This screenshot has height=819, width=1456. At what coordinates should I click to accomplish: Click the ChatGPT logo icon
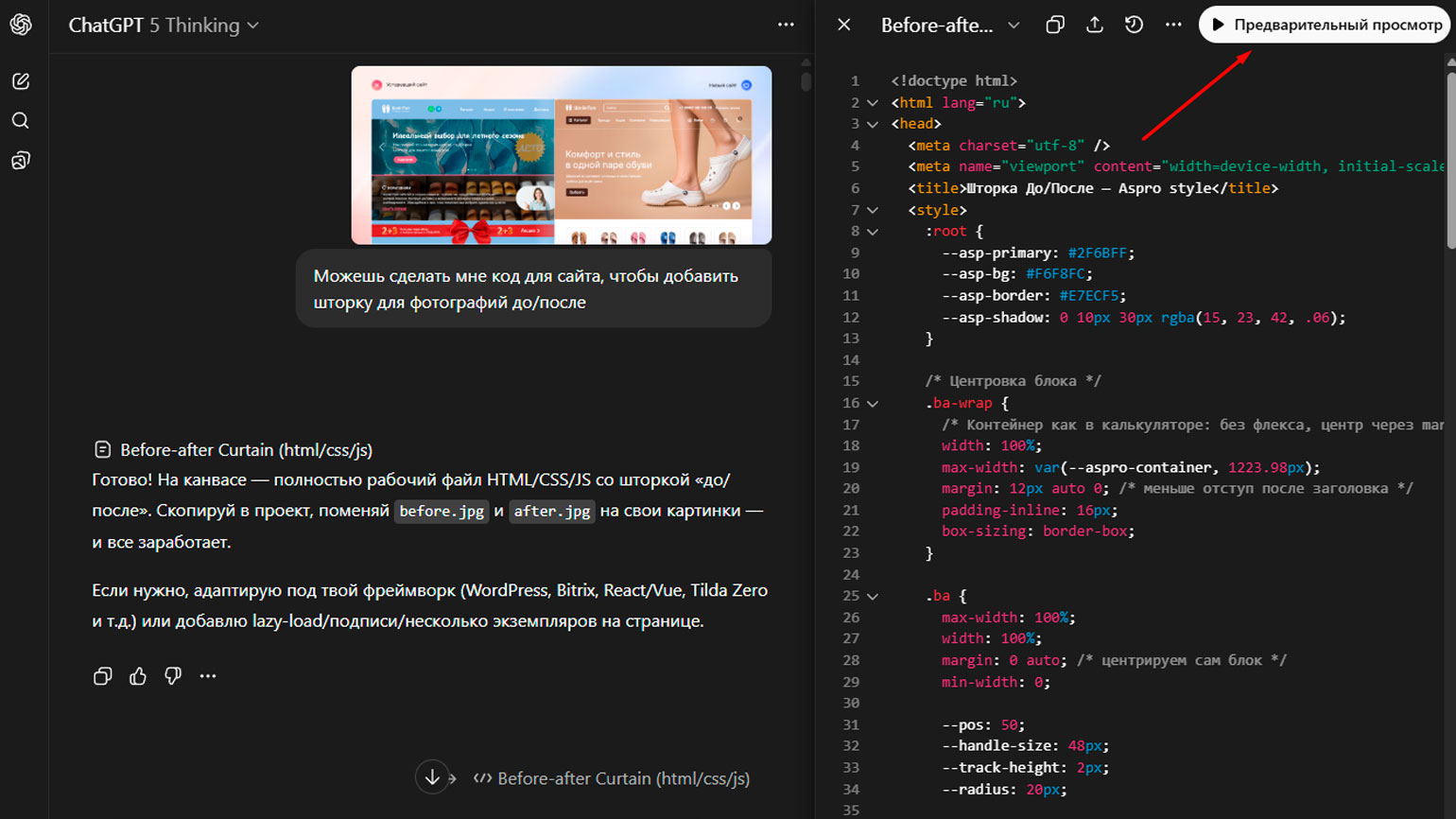21,25
